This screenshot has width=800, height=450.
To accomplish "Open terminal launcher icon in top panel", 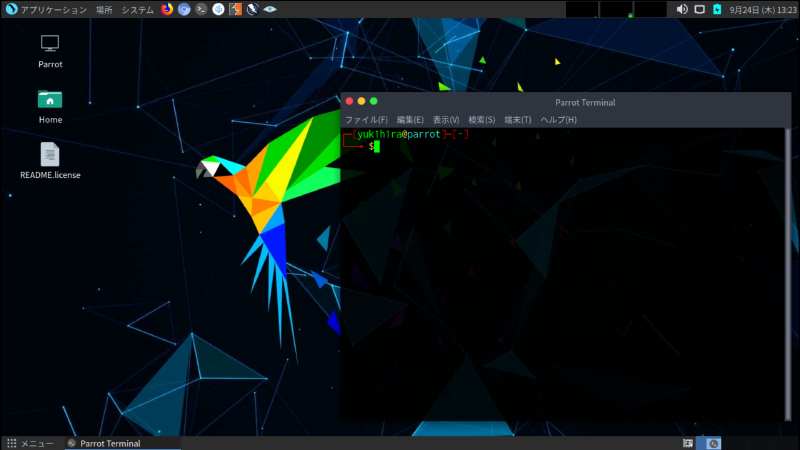I will [201, 9].
